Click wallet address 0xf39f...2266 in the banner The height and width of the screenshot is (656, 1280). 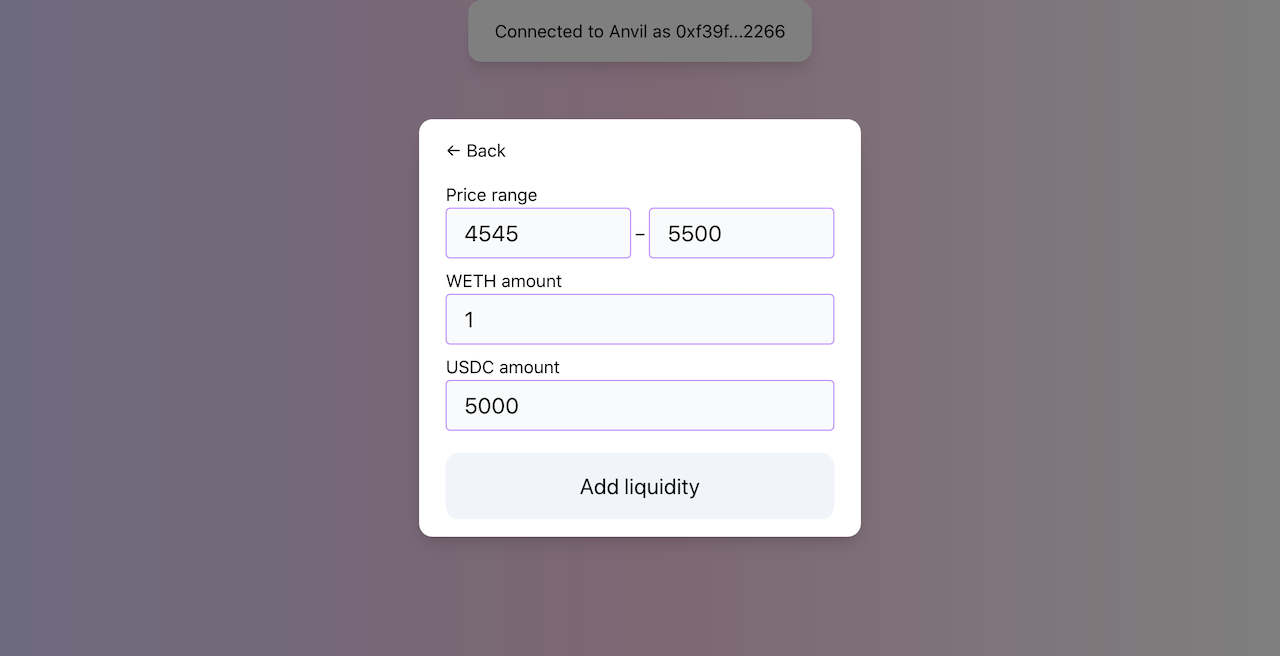click(730, 31)
